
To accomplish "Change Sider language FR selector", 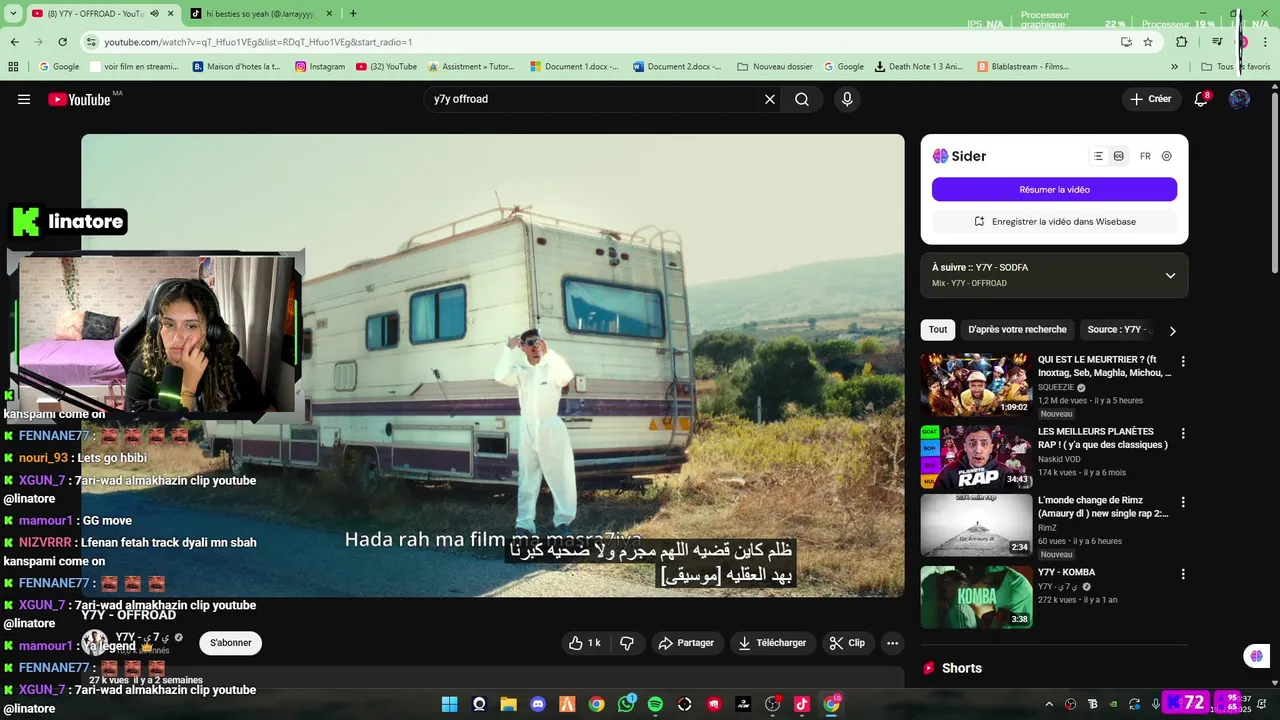I will pos(1145,156).
